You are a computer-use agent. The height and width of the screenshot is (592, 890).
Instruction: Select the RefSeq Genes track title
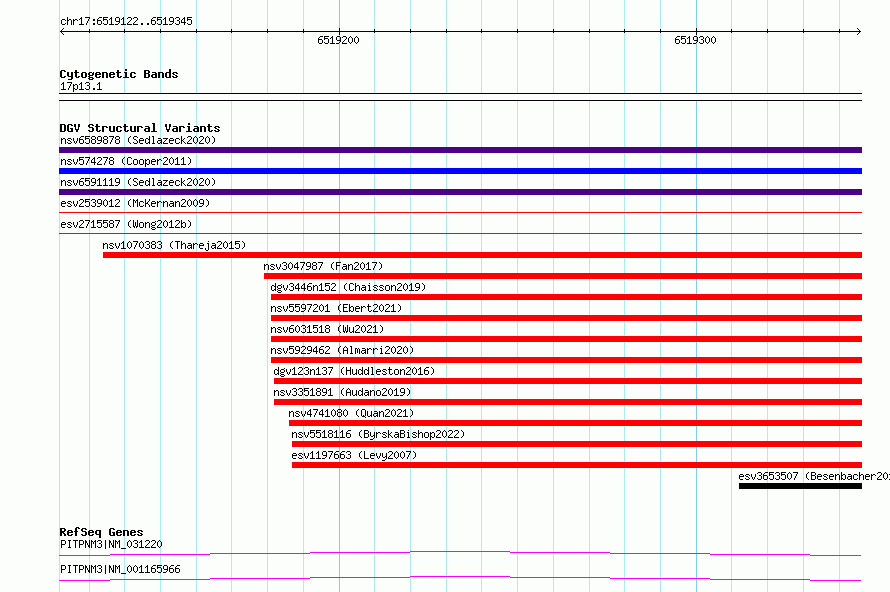coord(102,532)
